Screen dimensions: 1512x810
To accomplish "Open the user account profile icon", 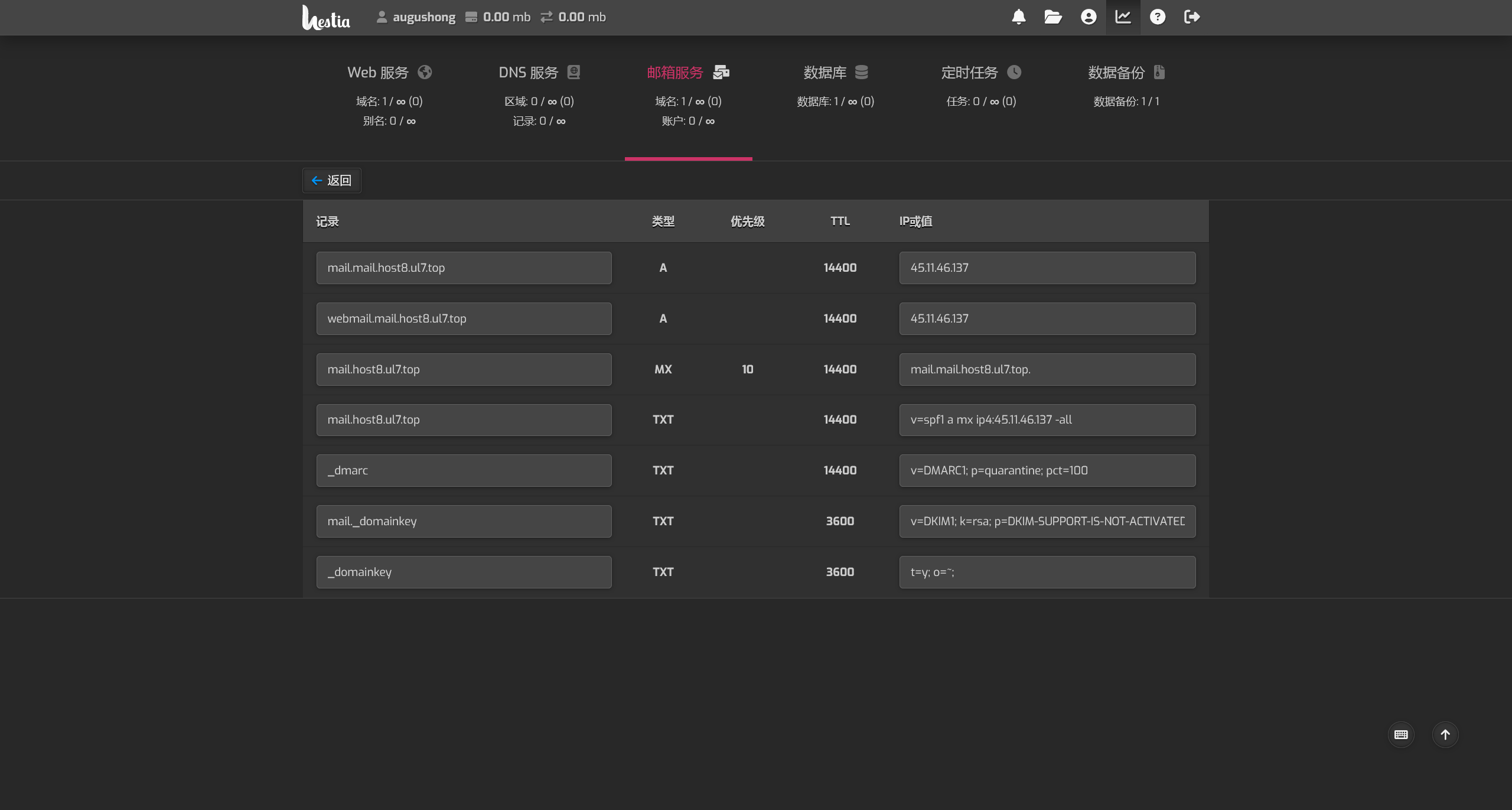I will pos(1089,17).
